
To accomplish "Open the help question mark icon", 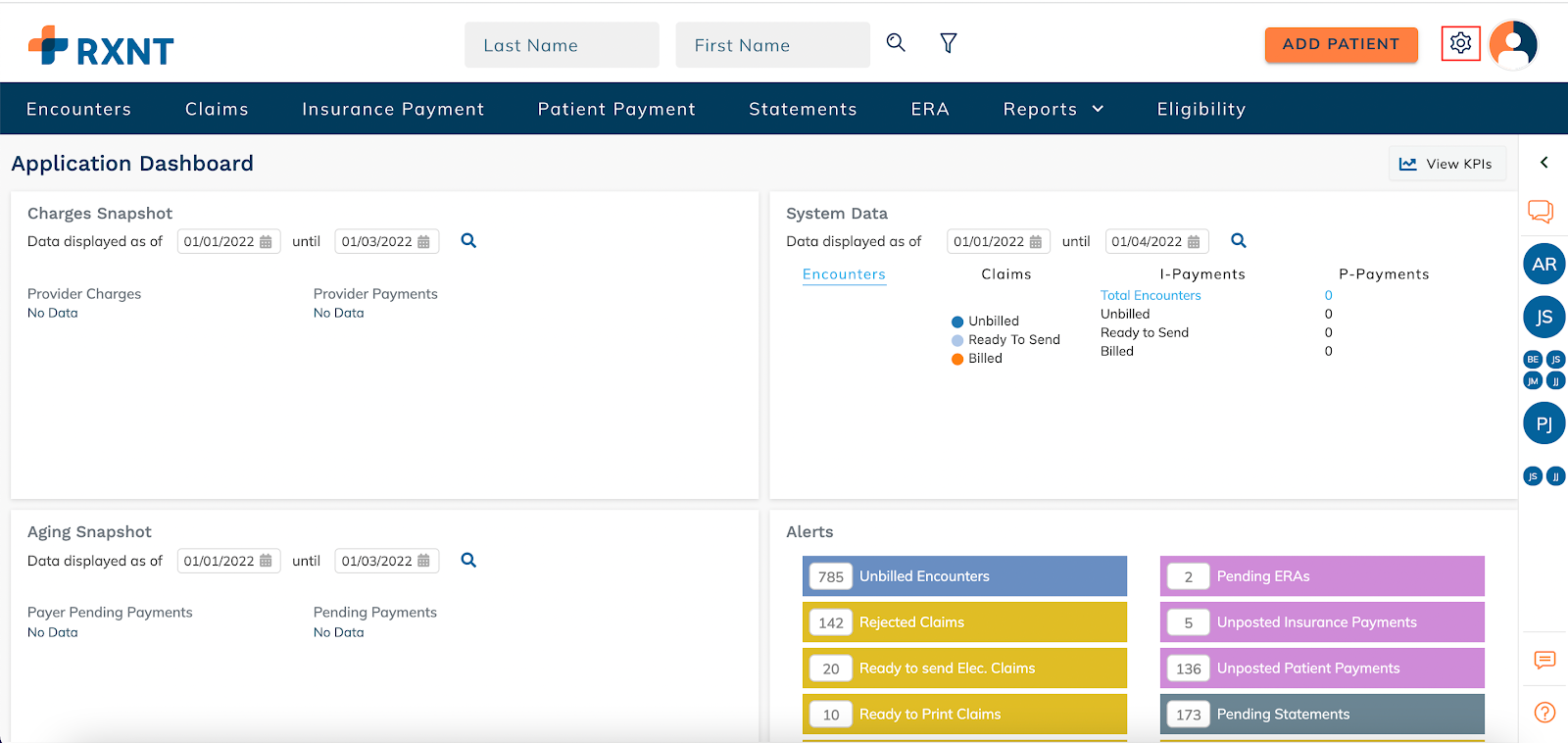I will tap(1544, 713).
